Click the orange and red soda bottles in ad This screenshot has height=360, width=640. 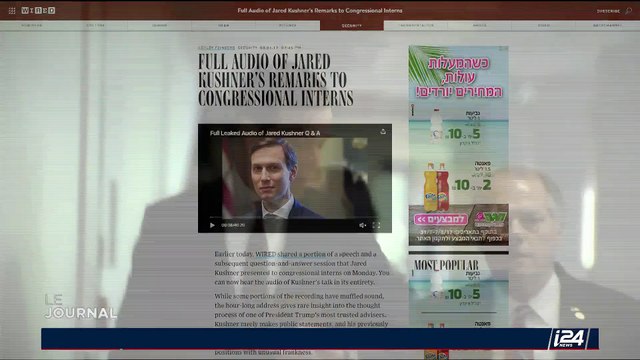436,187
